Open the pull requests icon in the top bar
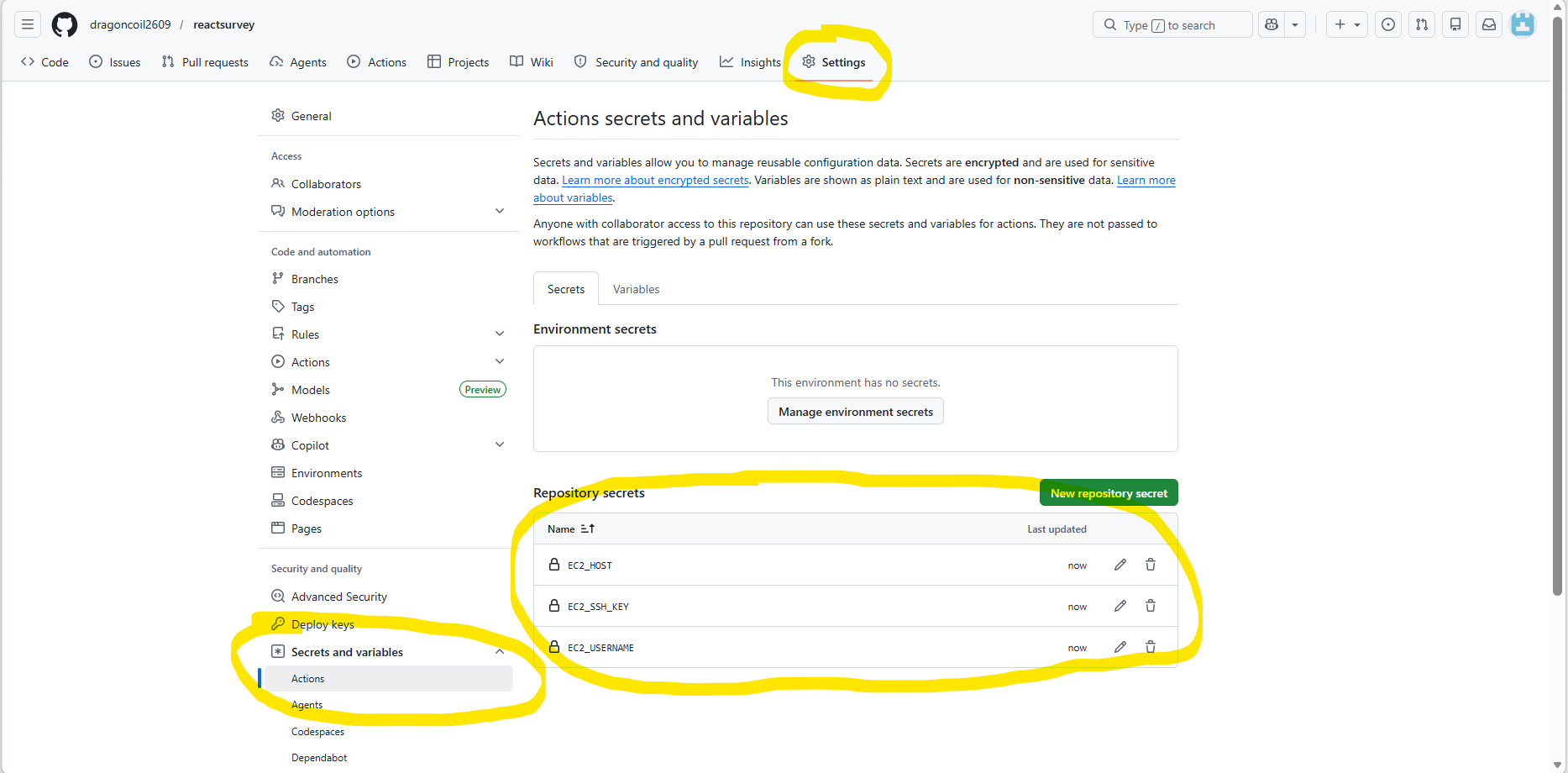This screenshot has height=773, width=1568. 1422,24
